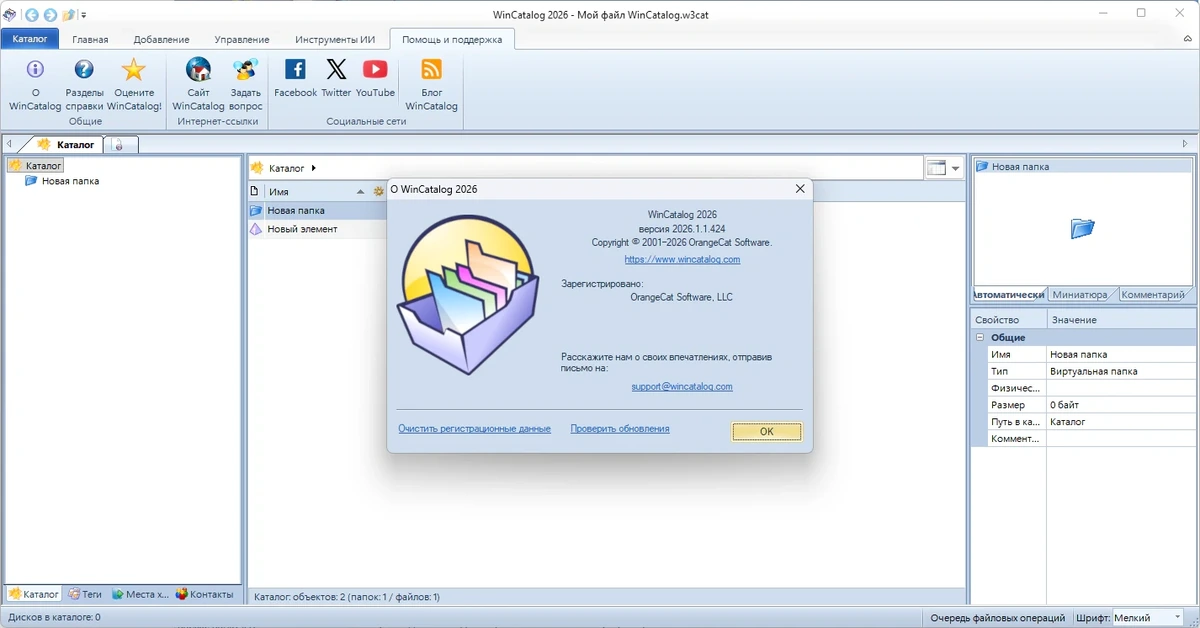Screen dimensions: 1200x628
Task: Click the Очередь файловых операций status button
Action: tap(996, 617)
